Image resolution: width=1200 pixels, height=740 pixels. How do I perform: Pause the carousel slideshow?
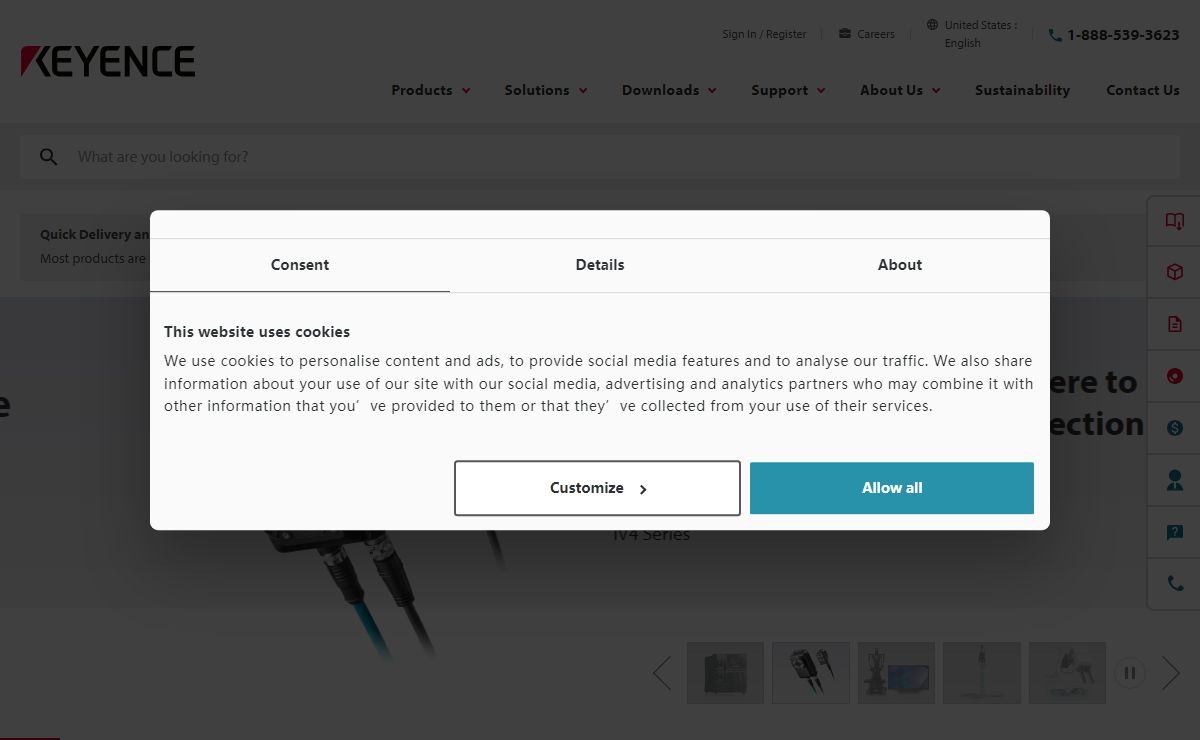(x=1130, y=673)
